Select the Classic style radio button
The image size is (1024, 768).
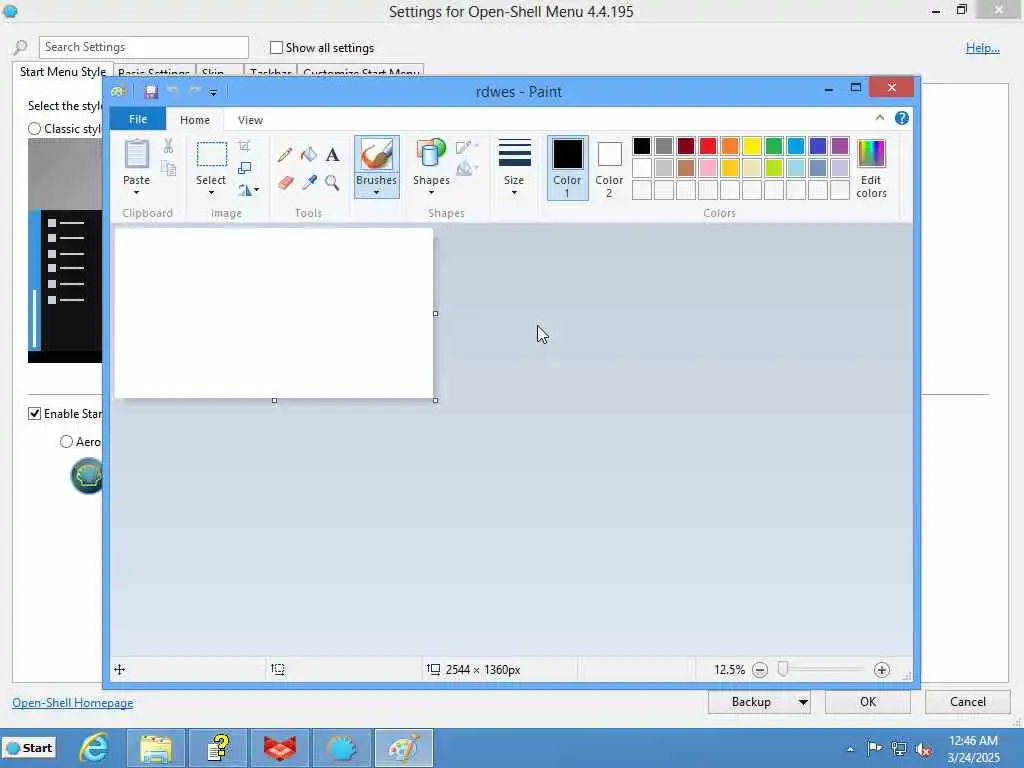coord(35,129)
